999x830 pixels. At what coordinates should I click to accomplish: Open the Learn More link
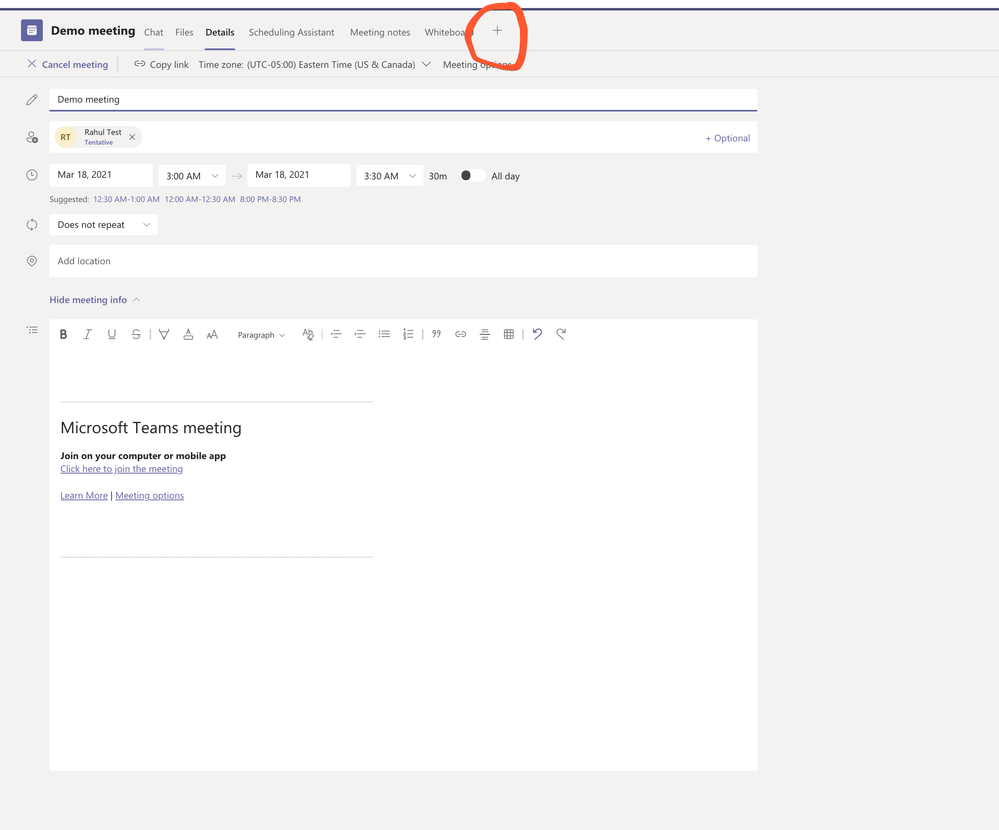[x=84, y=496]
